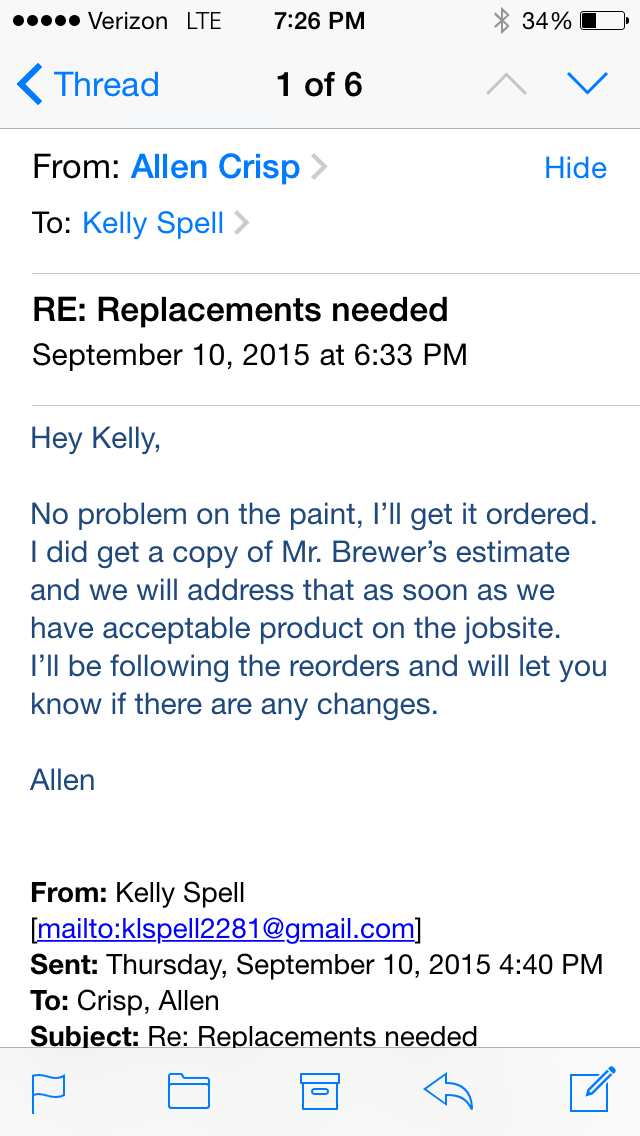Archive this message with the box icon

click(x=320, y=1091)
